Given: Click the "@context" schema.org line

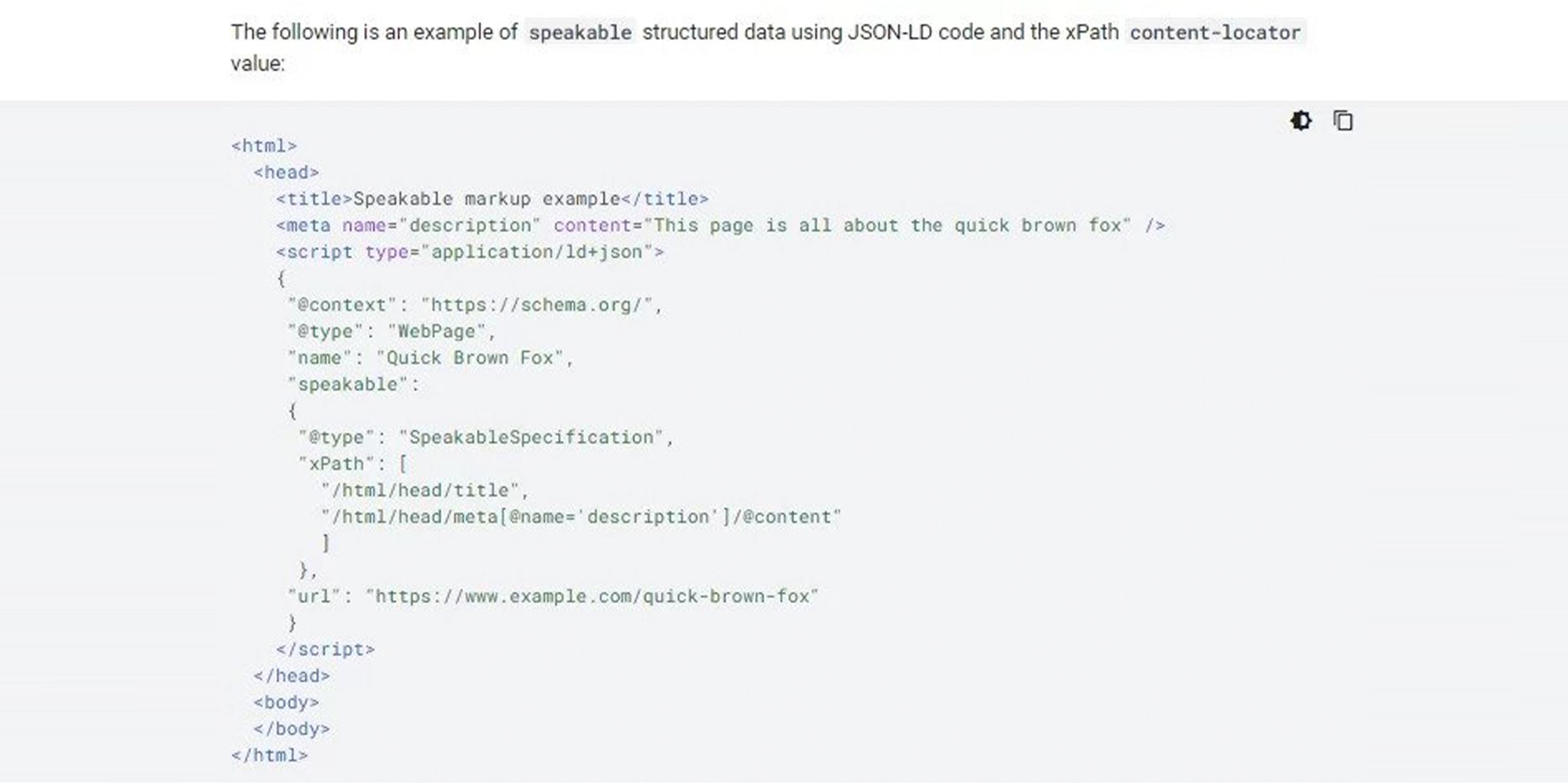Looking at the screenshot, I should pyautogui.click(x=475, y=305).
